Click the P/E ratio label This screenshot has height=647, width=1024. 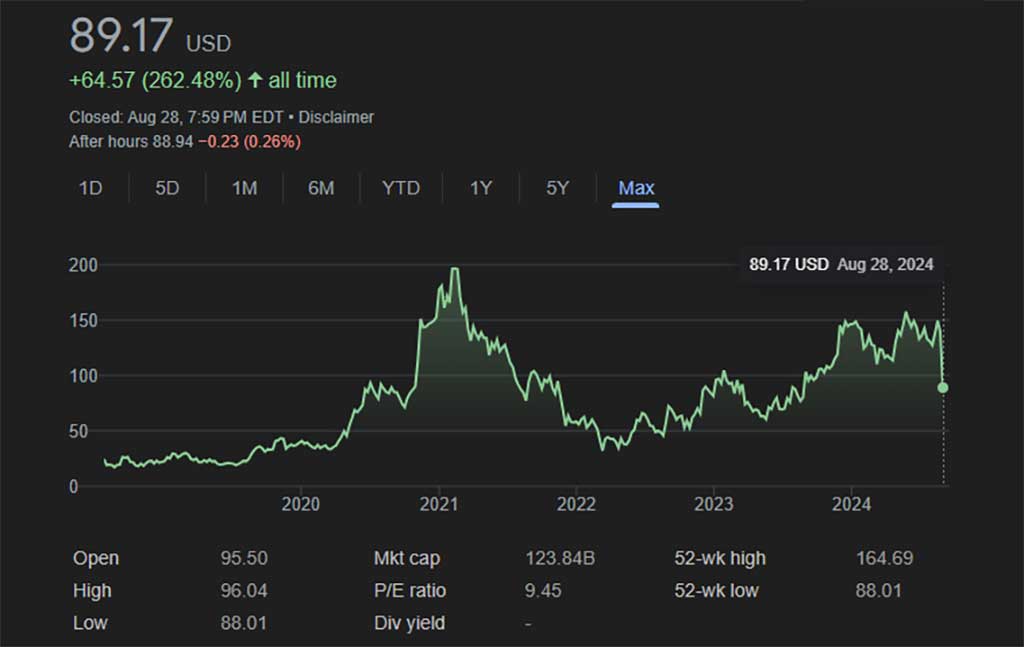click(x=410, y=591)
